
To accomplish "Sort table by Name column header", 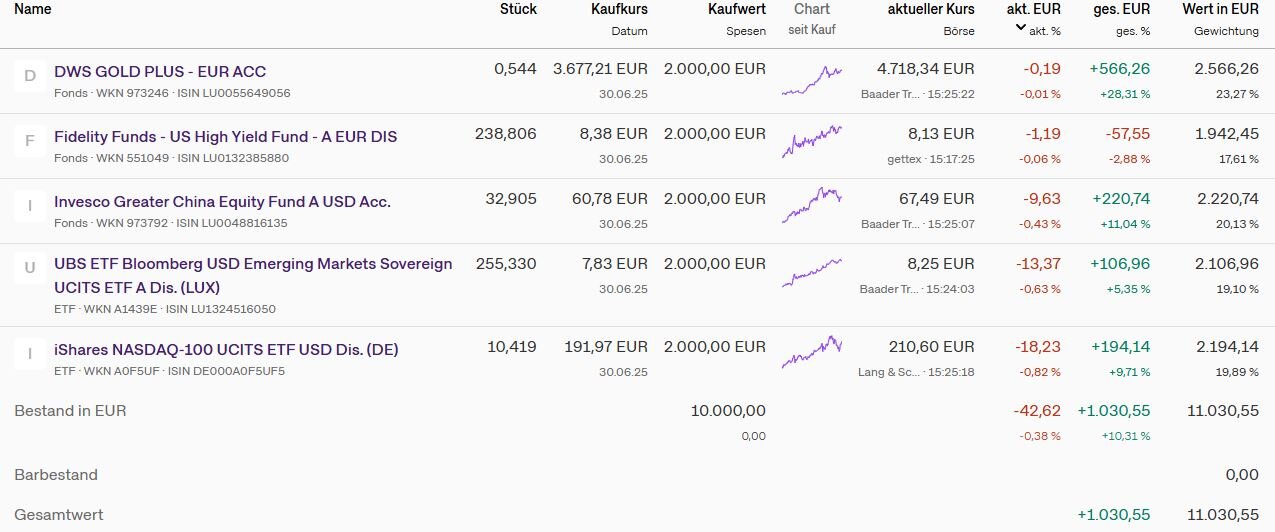I will point(33,9).
